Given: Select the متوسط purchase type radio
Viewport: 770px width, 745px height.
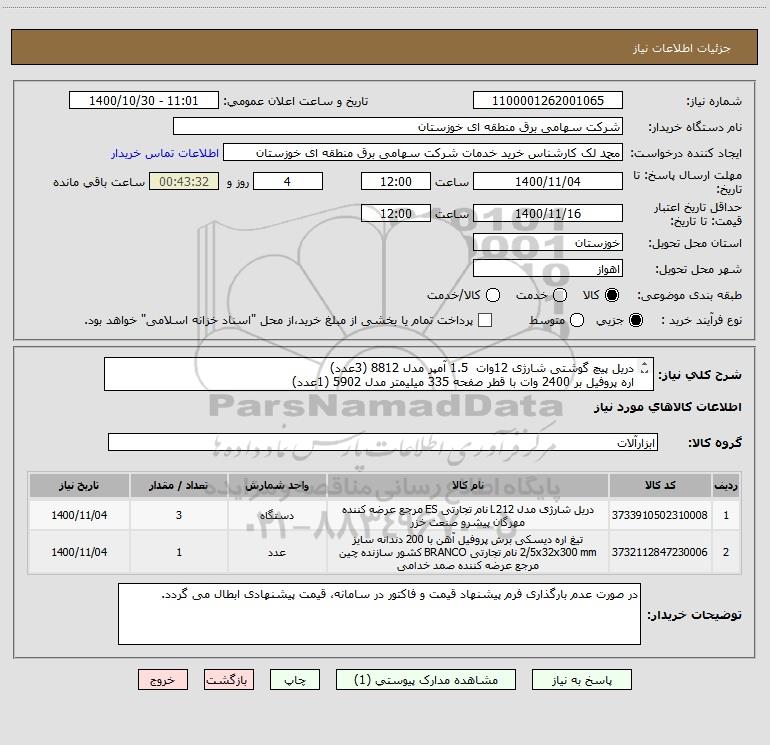Looking at the screenshot, I should (577, 320).
